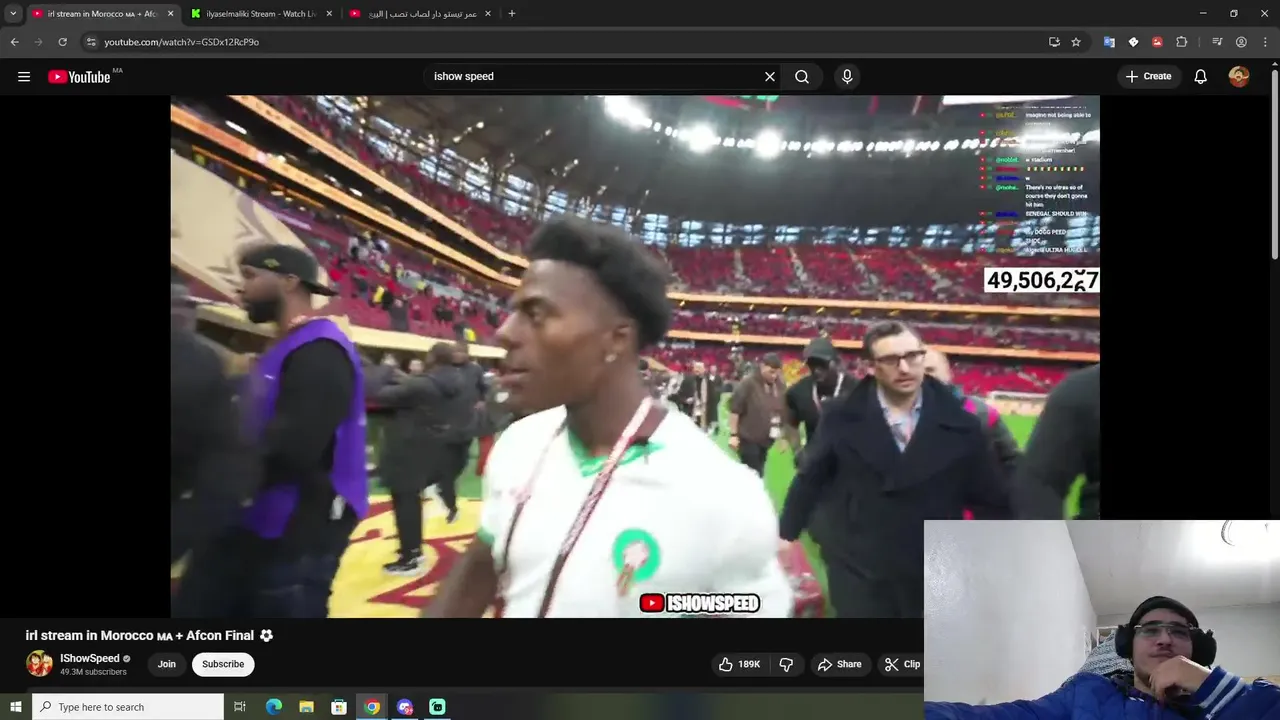Open the YouTube notifications bell

pos(1201,77)
